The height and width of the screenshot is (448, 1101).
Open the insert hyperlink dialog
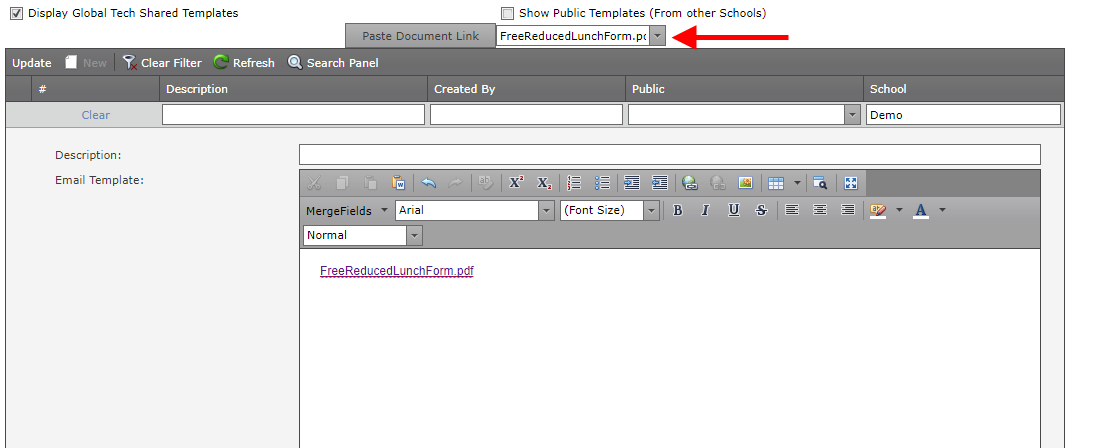(x=690, y=183)
